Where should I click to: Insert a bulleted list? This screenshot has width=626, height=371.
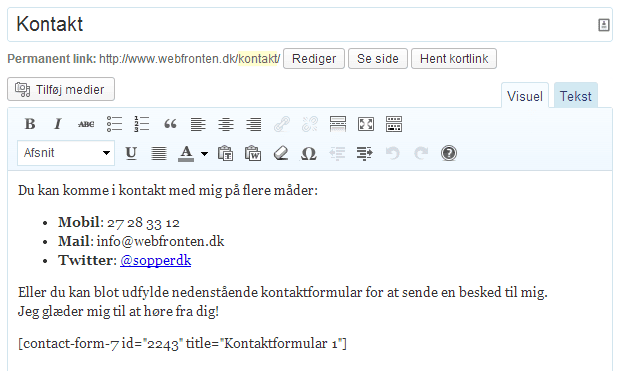114,124
